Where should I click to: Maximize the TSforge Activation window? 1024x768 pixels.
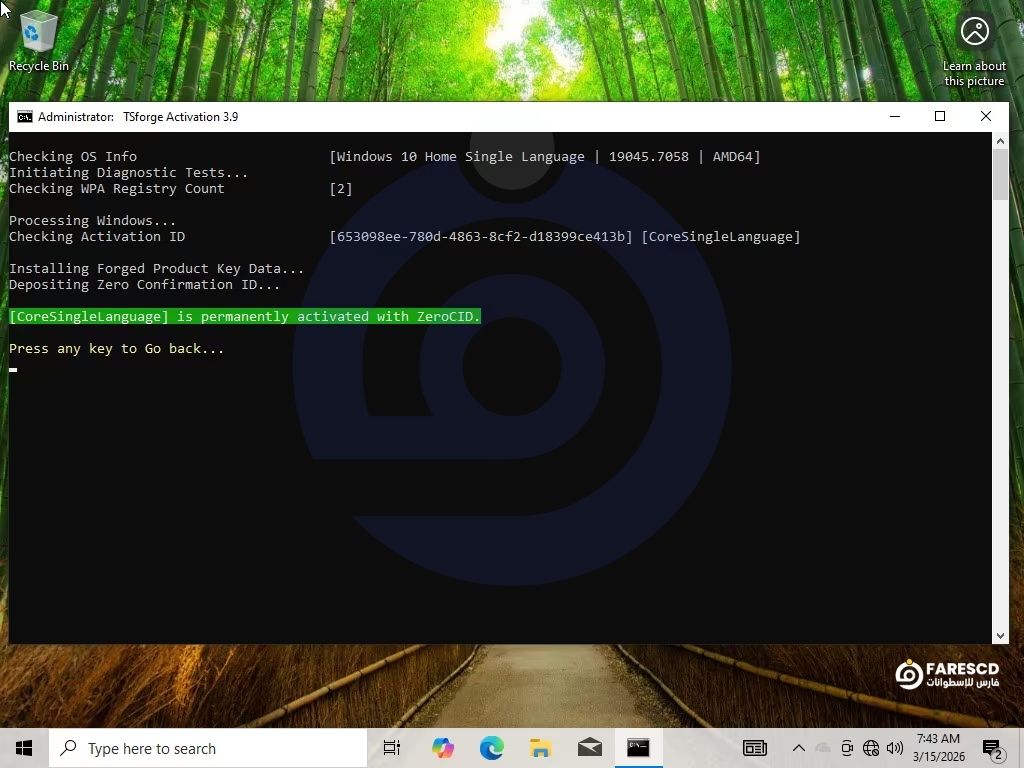coord(940,117)
